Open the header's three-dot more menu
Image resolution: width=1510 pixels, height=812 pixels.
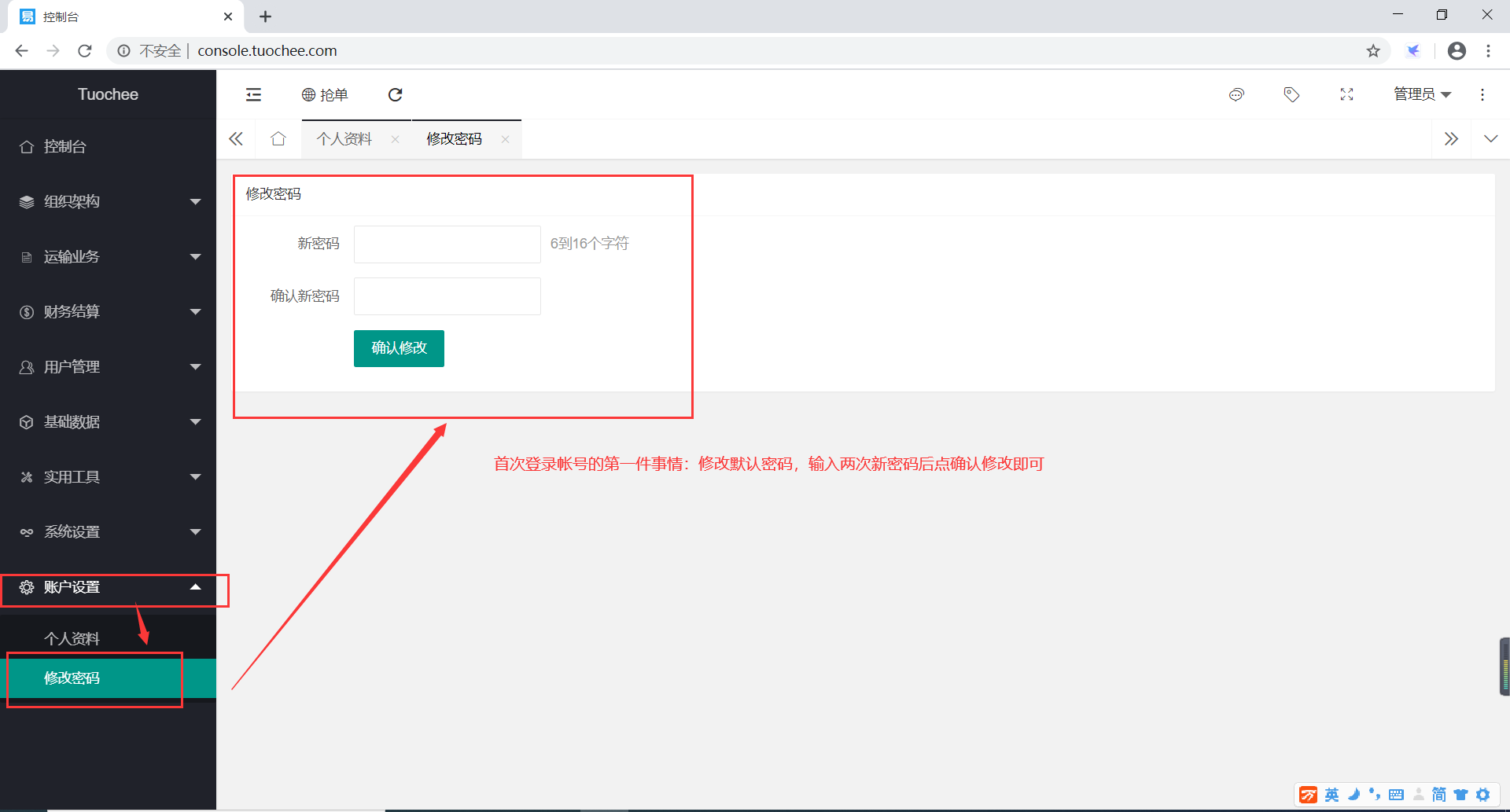pyautogui.click(x=1482, y=95)
